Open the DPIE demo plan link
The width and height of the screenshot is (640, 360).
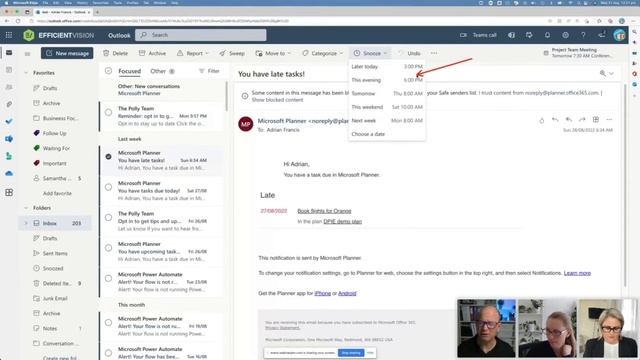[x=342, y=222]
